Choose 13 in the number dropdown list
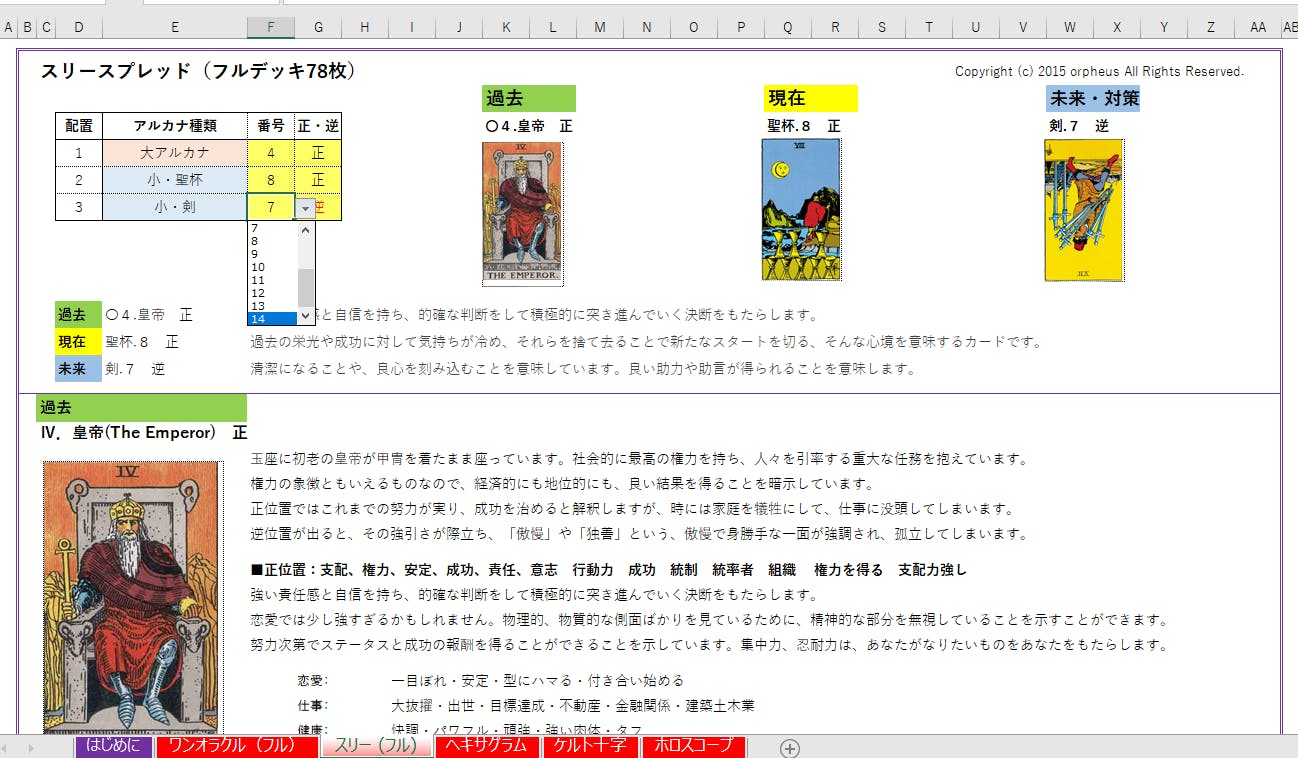This screenshot has width=1298, height=758. click(272, 306)
